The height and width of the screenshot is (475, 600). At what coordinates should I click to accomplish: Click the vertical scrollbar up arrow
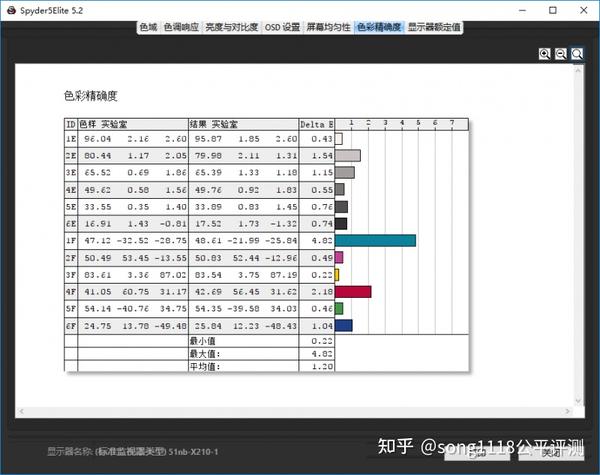[x=578, y=70]
